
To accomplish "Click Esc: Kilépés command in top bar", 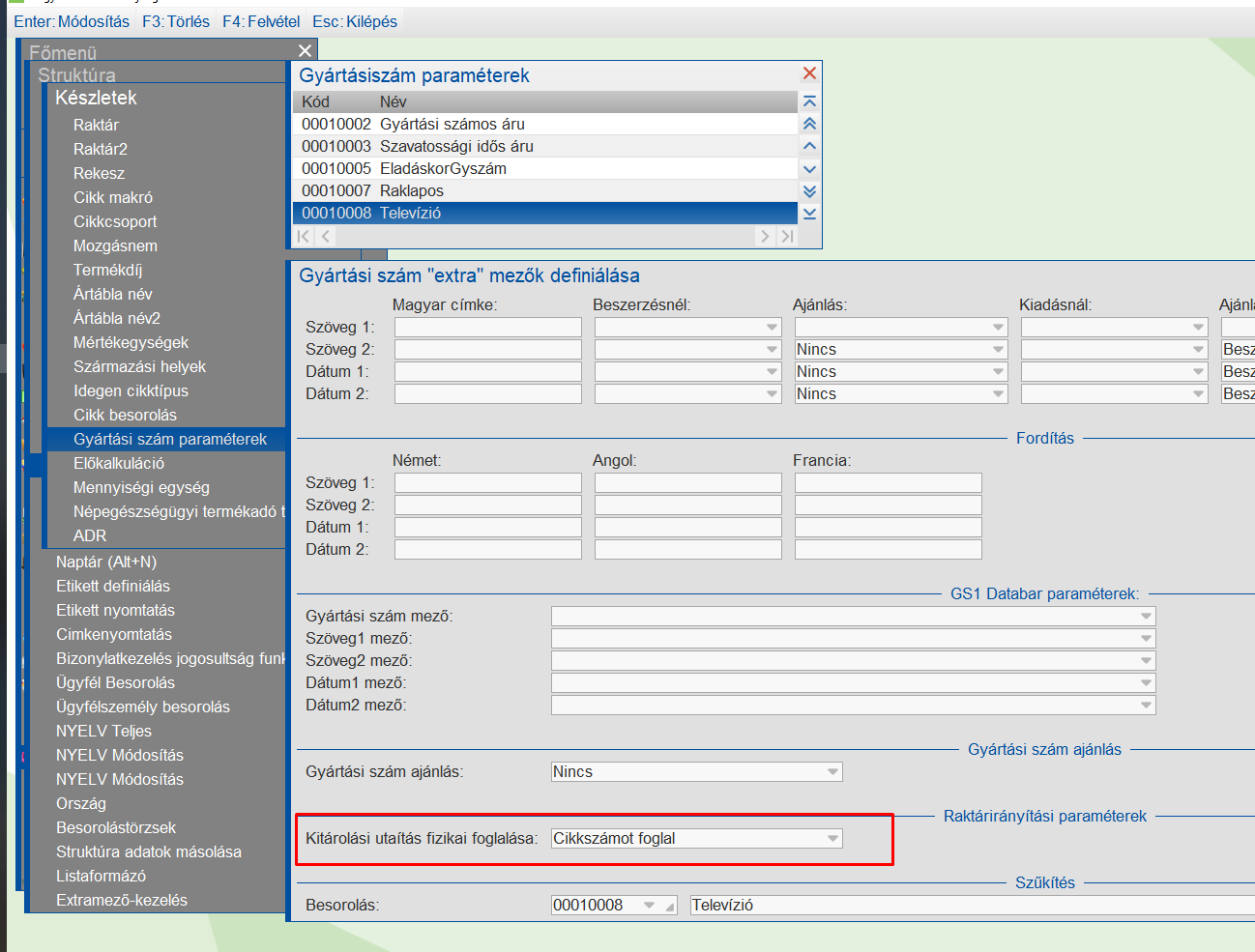I will [x=355, y=21].
